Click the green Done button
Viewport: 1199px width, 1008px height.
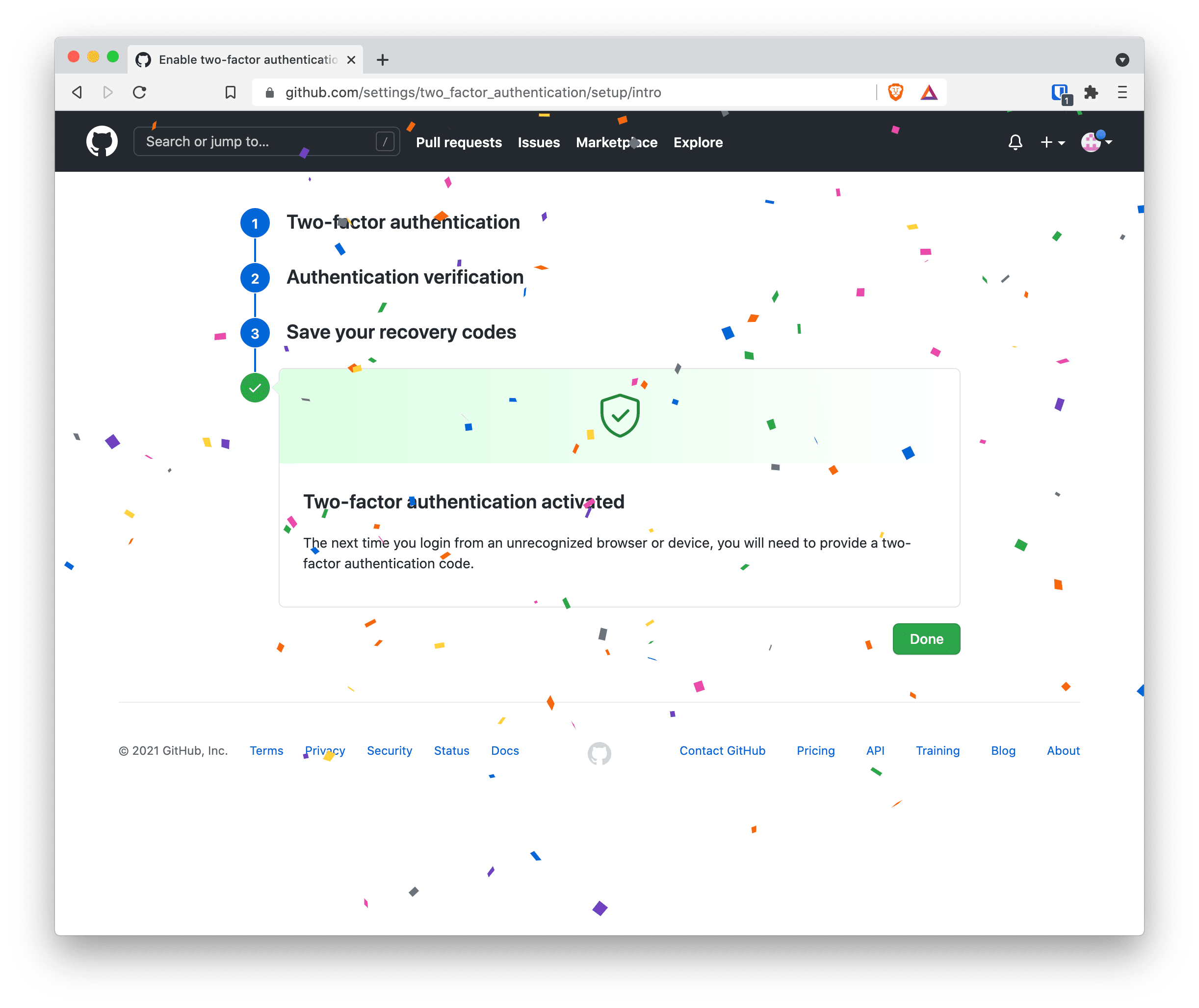tap(926, 639)
